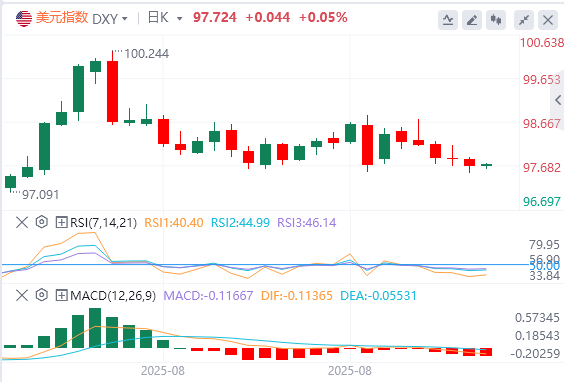Click the 100.244 high price label
This screenshot has height=382, width=564.
click(146, 54)
